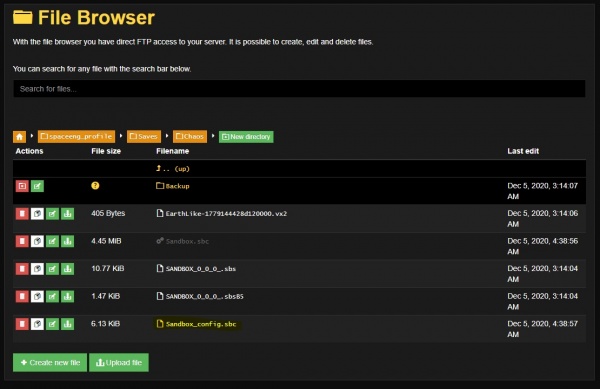Click the File Browser page heading
The height and width of the screenshot is (389, 600).
pos(96,18)
